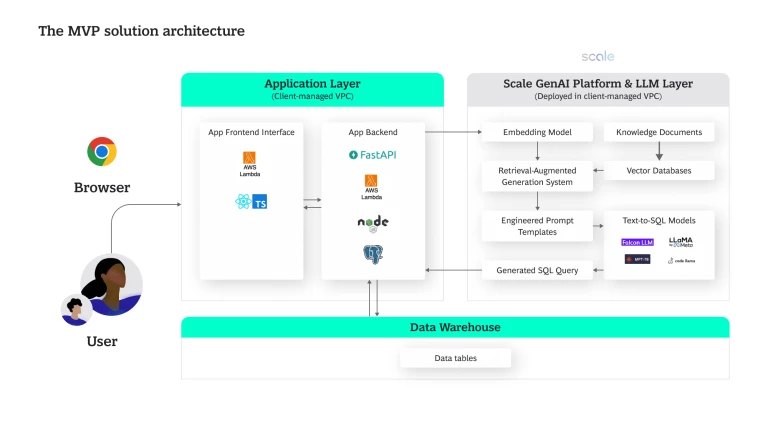Select the FastAPI logo in App Backend
The width and height of the screenshot is (768, 432).
point(373,155)
